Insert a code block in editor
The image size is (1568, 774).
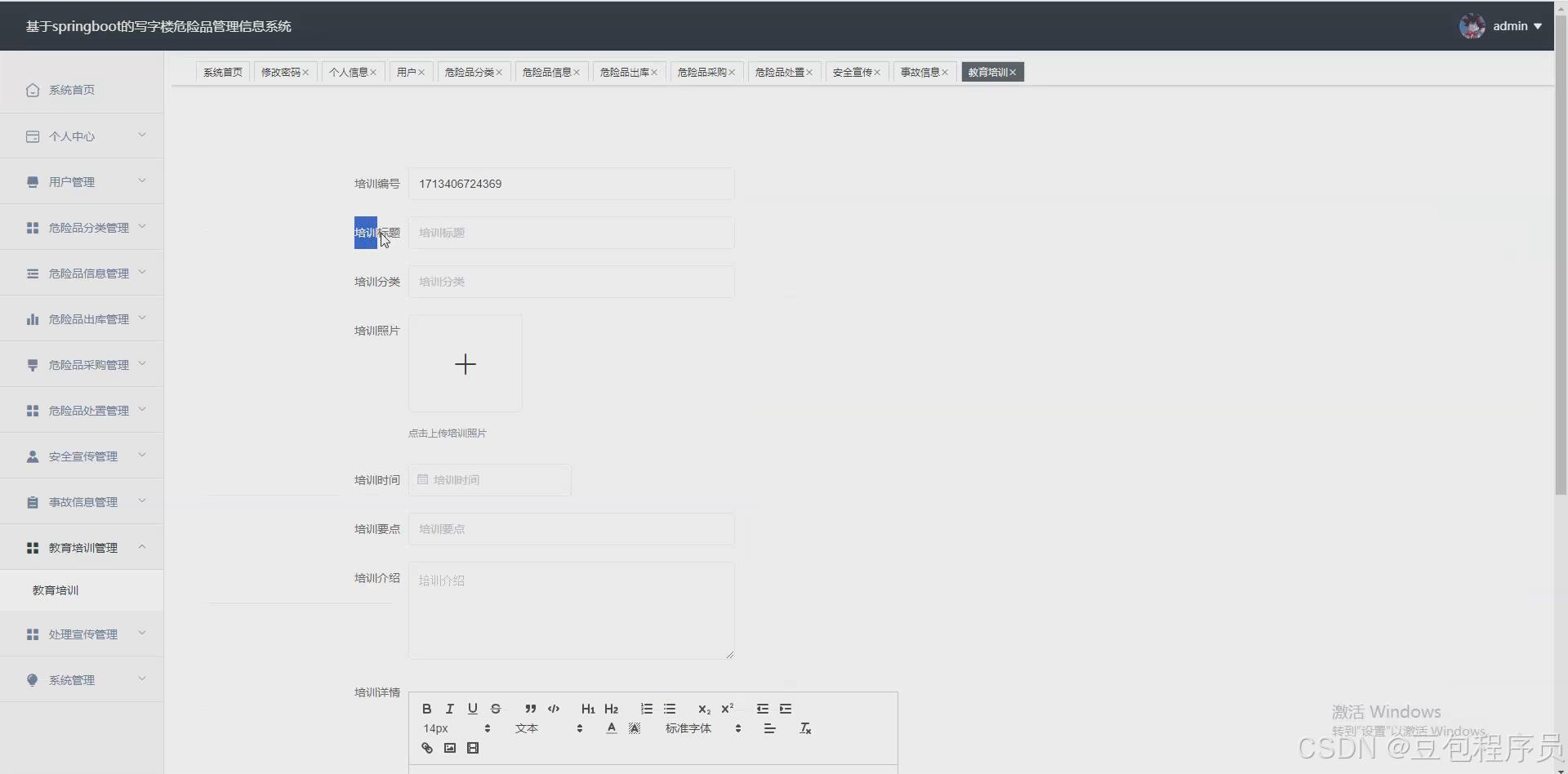tap(554, 709)
